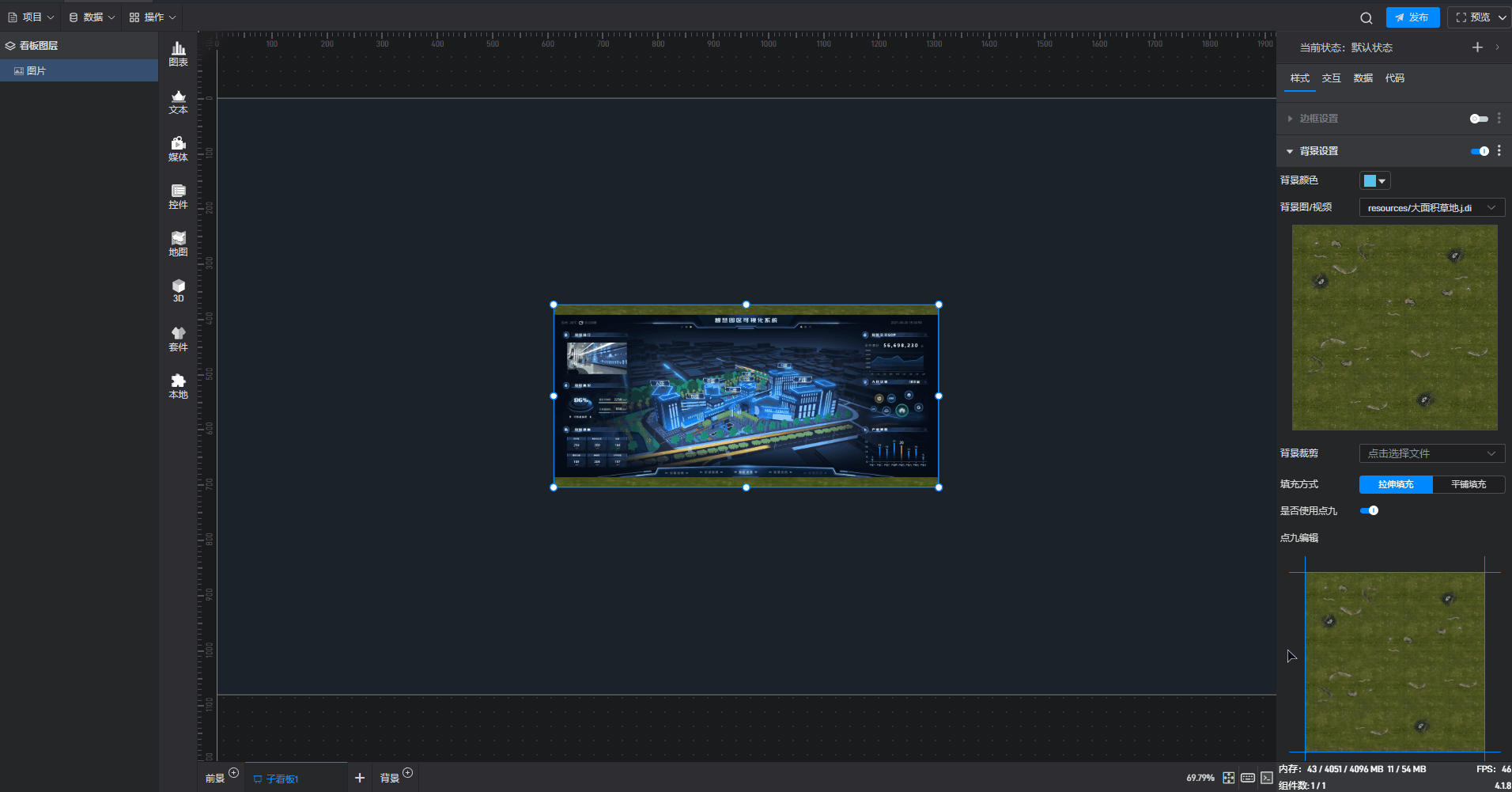This screenshot has width=1512, height=792.
Task: Disable the 是否使用点九 switch
Action: tap(1369, 510)
